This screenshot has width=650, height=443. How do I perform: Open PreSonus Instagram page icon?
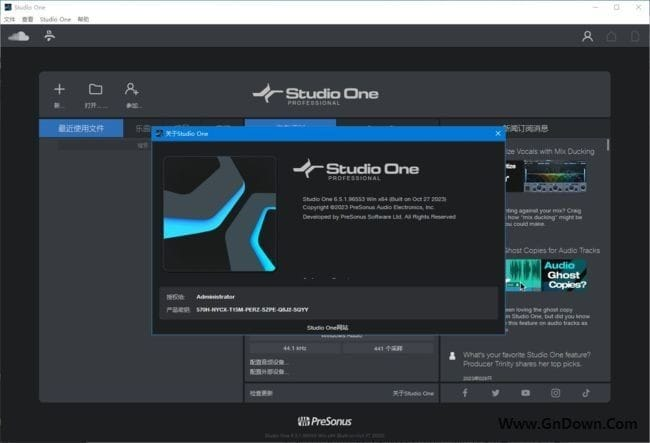556,393
